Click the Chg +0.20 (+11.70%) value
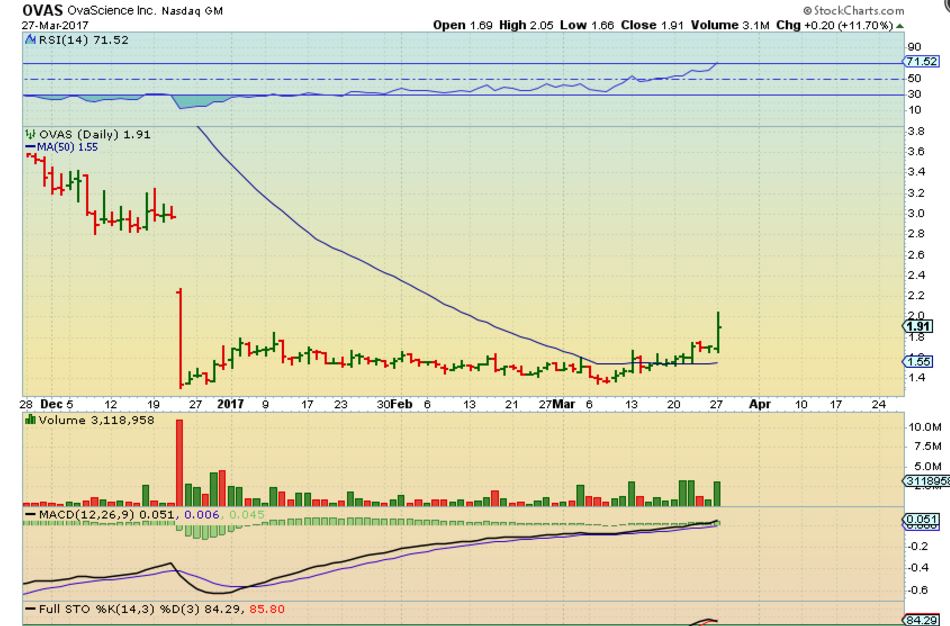Screen dimensions: 950x626 tap(834, 25)
